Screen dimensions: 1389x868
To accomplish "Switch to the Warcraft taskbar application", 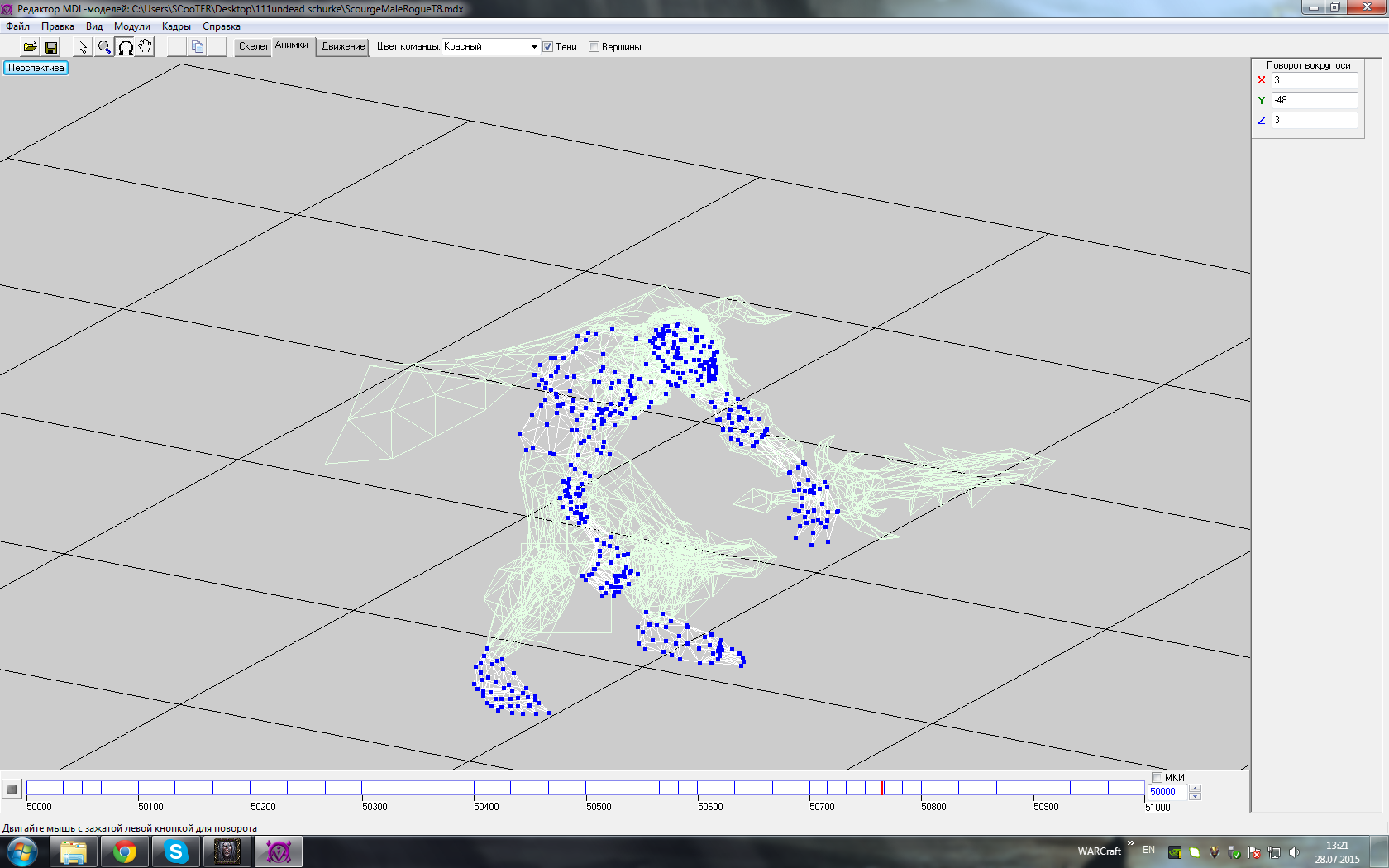I will [227, 851].
